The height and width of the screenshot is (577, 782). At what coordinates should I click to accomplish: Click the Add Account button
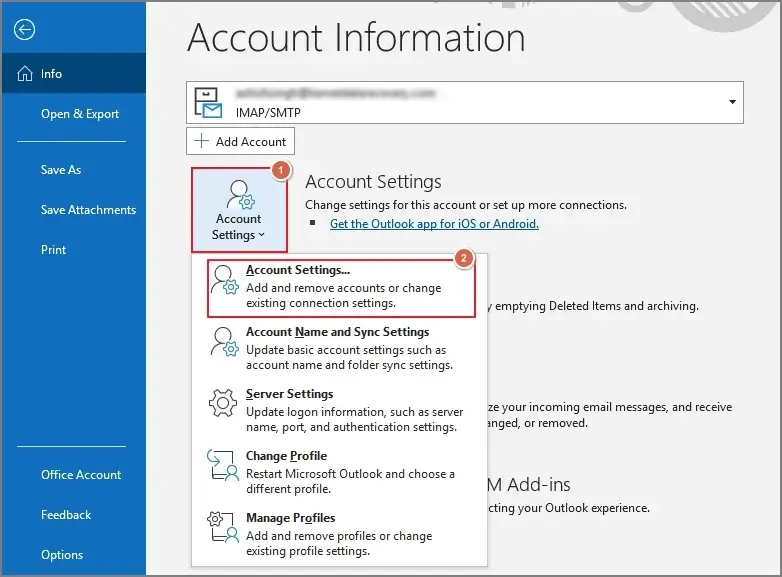pyautogui.click(x=240, y=141)
